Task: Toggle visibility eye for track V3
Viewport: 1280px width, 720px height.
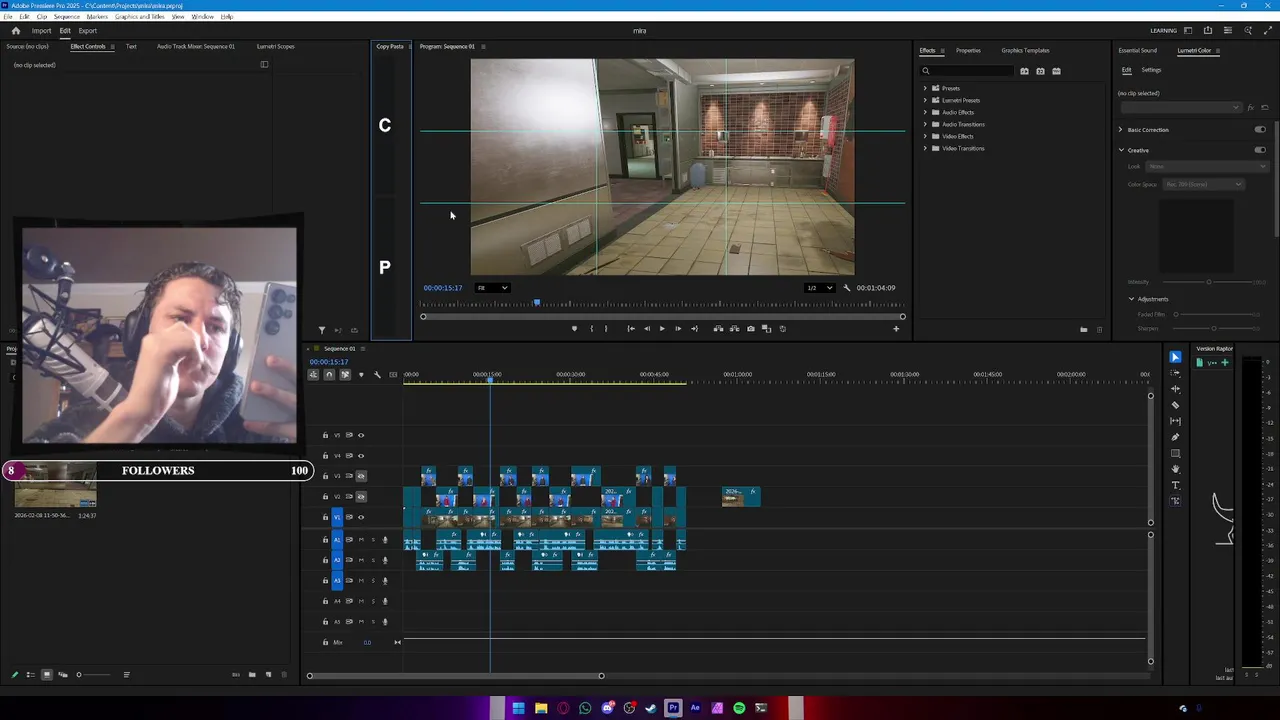Action: pyautogui.click(x=361, y=476)
